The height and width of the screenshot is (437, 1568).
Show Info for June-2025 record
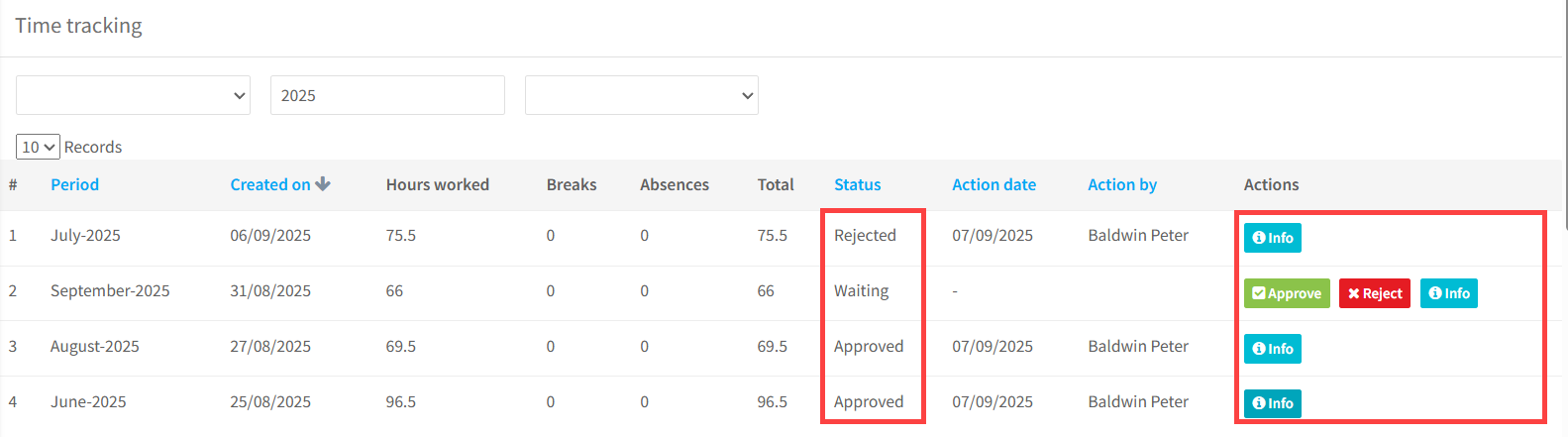point(1272,403)
